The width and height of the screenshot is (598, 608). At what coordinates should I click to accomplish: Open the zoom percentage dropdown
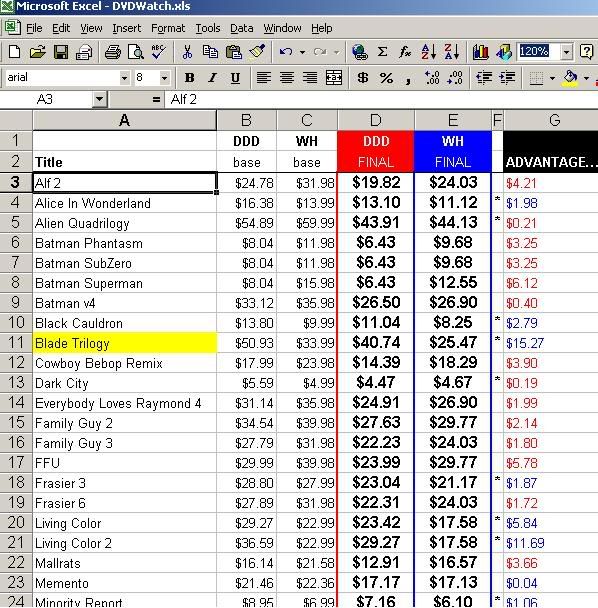coord(567,52)
